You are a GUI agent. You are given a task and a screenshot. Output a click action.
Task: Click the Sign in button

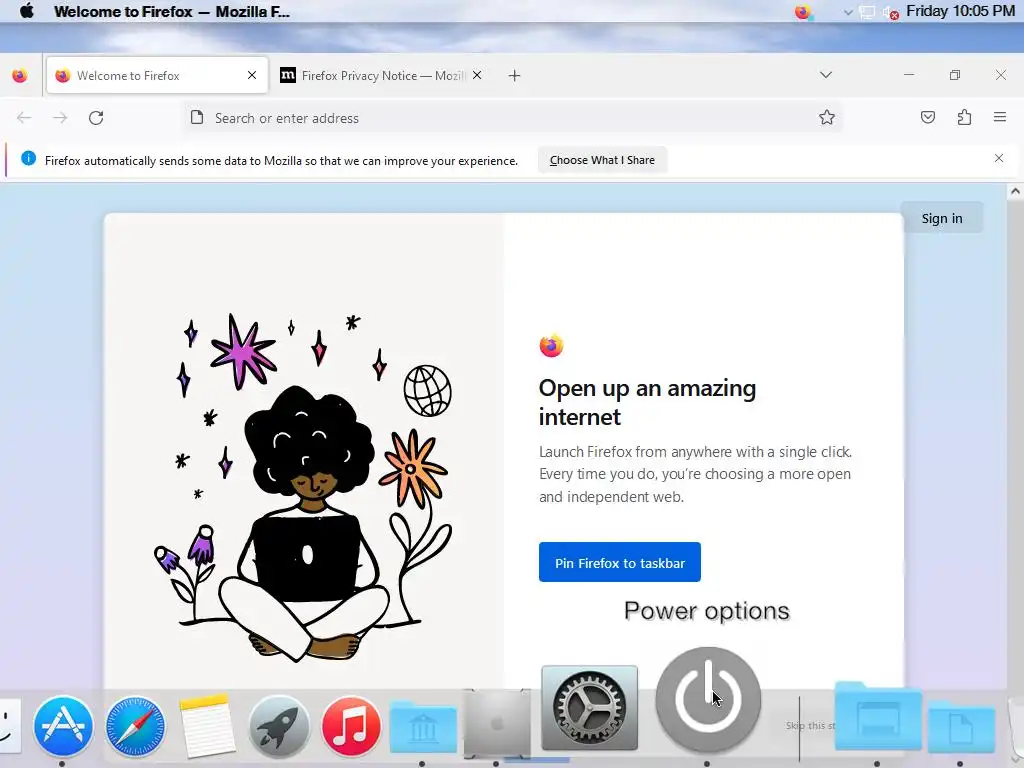pyautogui.click(x=942, y=218)
